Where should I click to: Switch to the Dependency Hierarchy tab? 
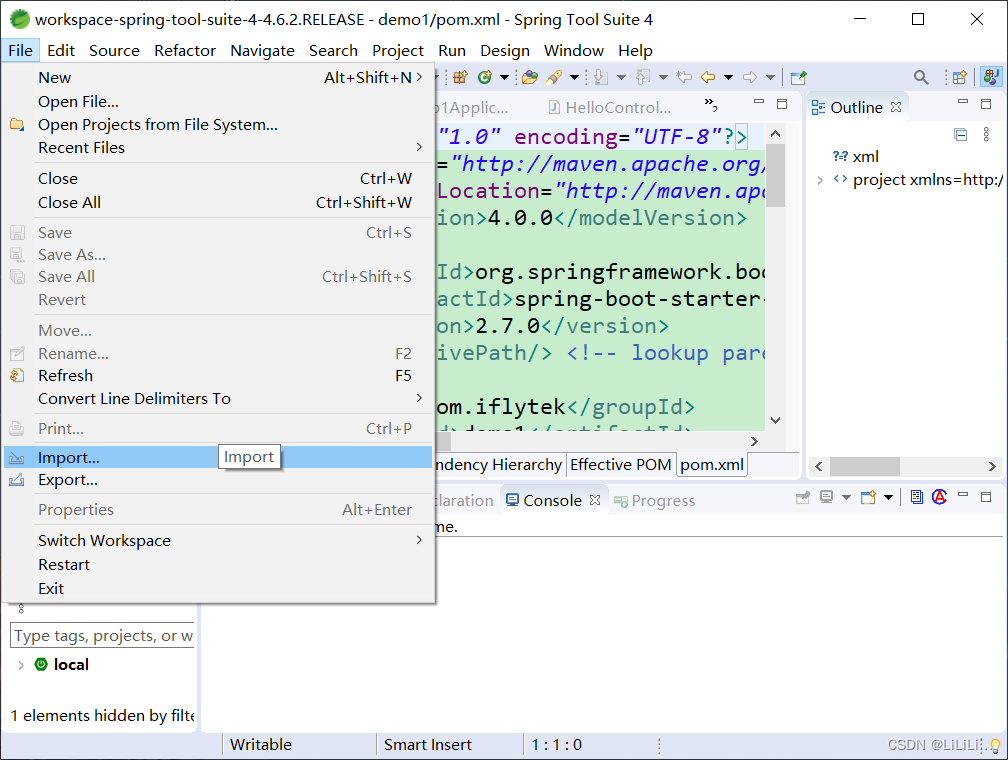(499, 465)
